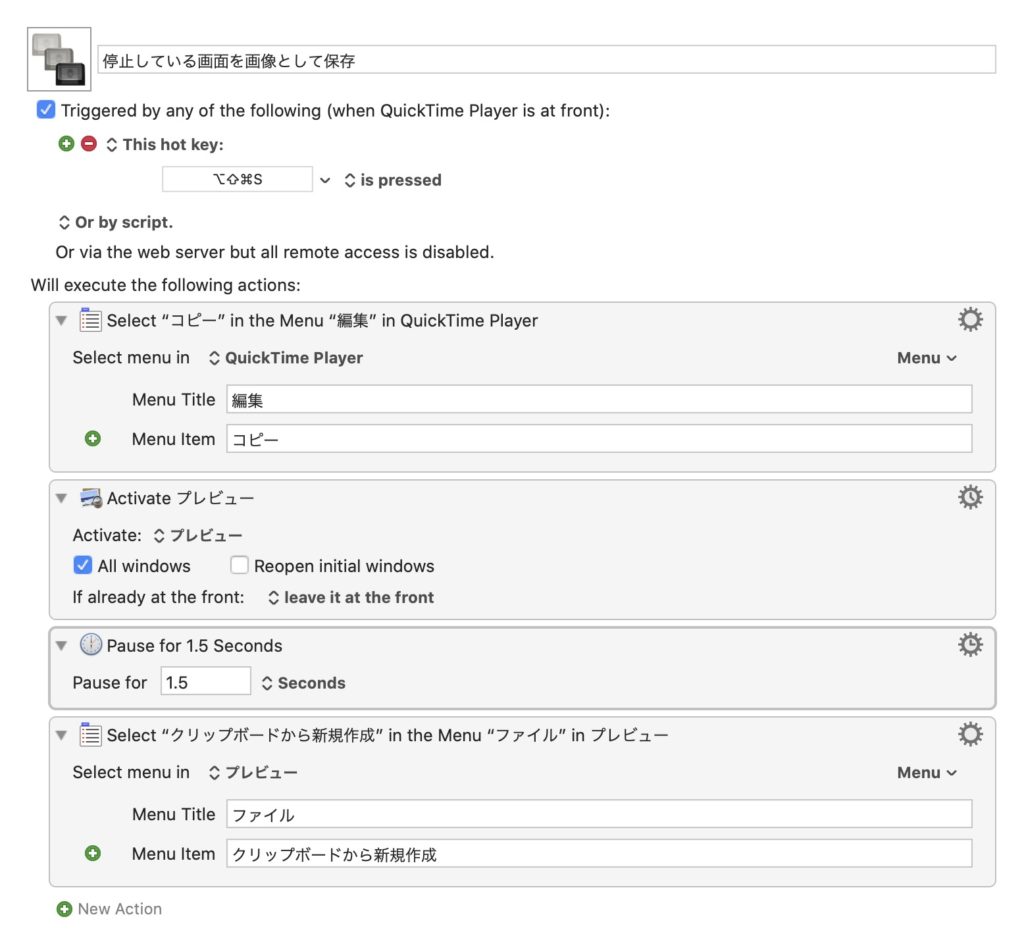This screenshot has width=1024, height=944.
Task: Open gear settings on the Pause action
Action: point(969,644)
